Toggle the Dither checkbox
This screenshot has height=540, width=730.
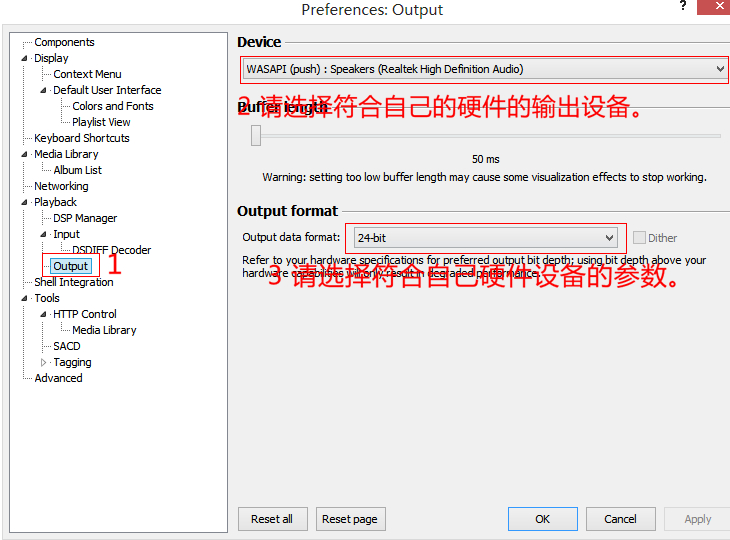tap(639, 238)
